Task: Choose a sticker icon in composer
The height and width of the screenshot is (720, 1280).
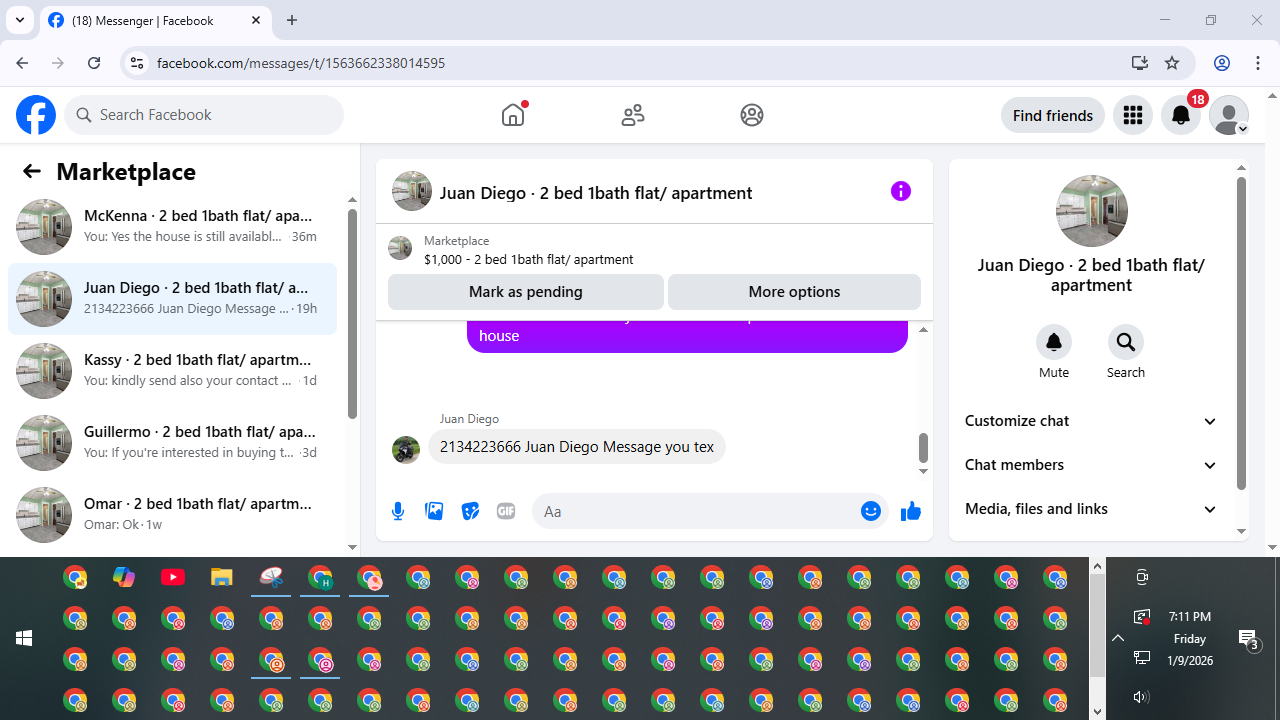Action: (x=470, y=511)
